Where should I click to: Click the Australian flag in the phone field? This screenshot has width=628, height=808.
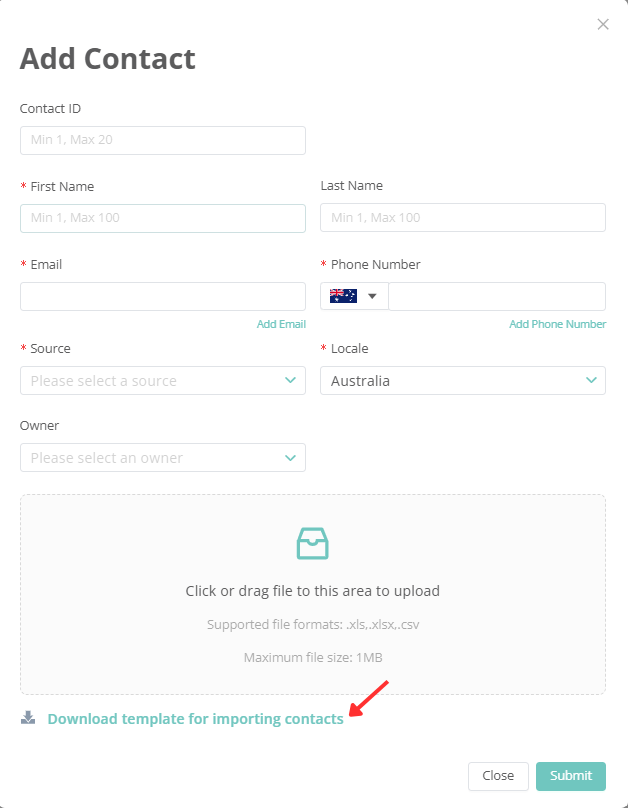click(342, 295)
